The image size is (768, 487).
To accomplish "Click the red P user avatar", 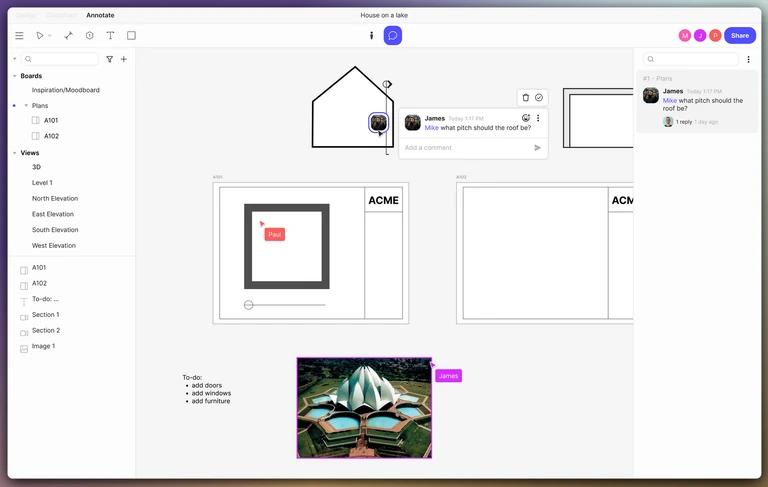I will (715, 35).
